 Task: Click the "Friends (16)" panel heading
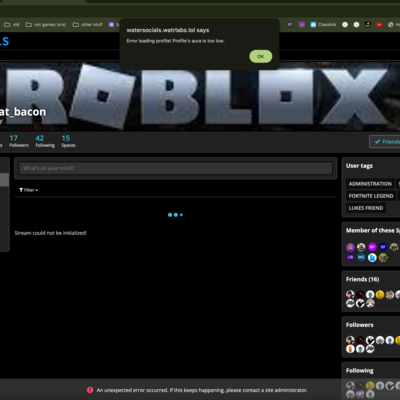(x=362, y=279)
